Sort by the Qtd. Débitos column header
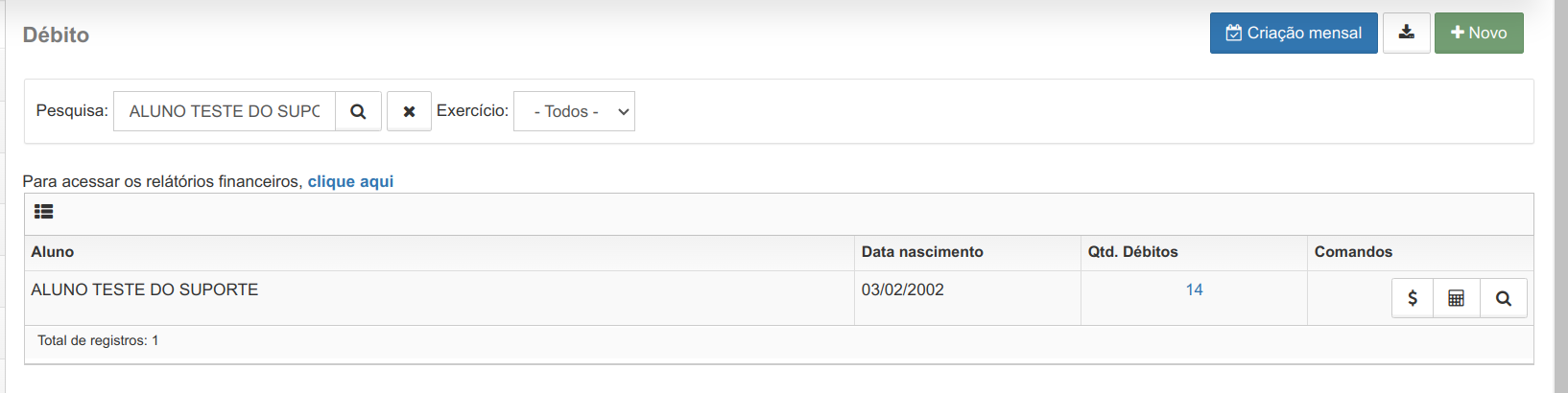Viewport: 1568px width, 393px height. coord(1132,251)
